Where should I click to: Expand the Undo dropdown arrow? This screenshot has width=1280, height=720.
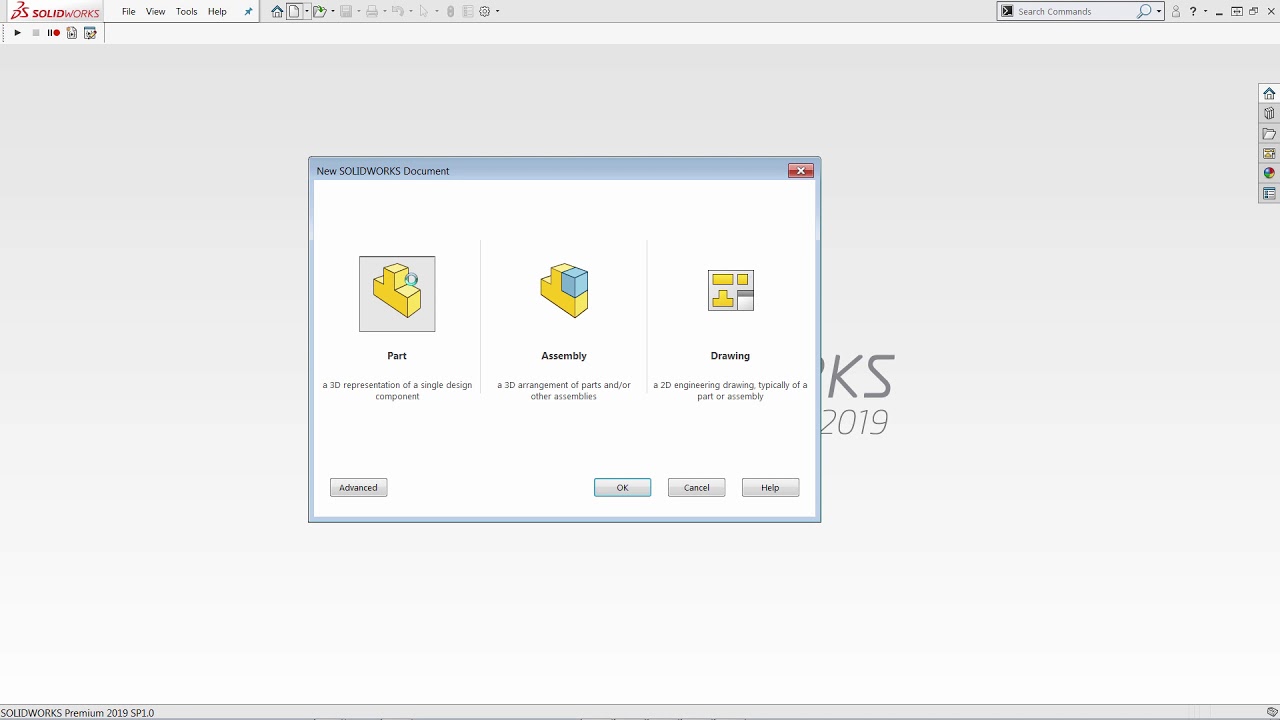(411, 11)
